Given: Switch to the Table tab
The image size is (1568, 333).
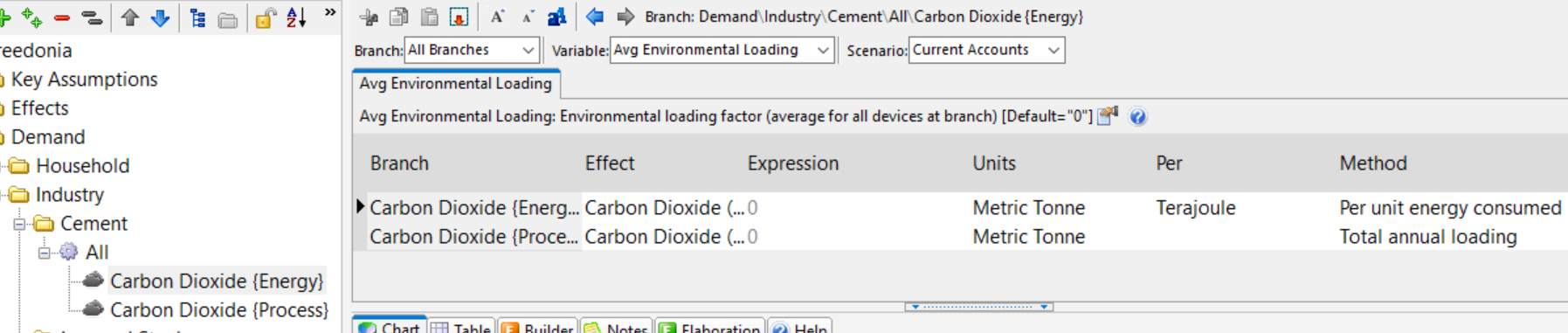Looking at the screenshot, I should pos(461,328).
